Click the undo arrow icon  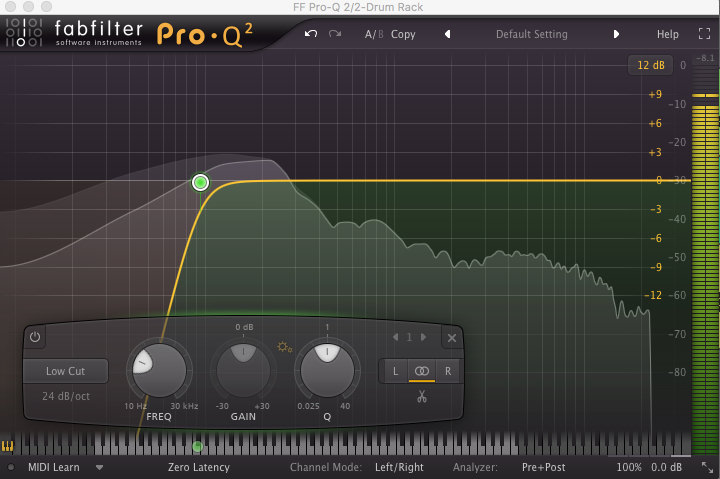click(x=311, y=34)
